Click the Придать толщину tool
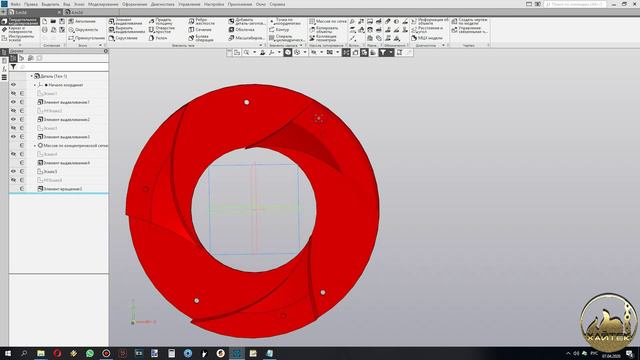 coord(160,21)
